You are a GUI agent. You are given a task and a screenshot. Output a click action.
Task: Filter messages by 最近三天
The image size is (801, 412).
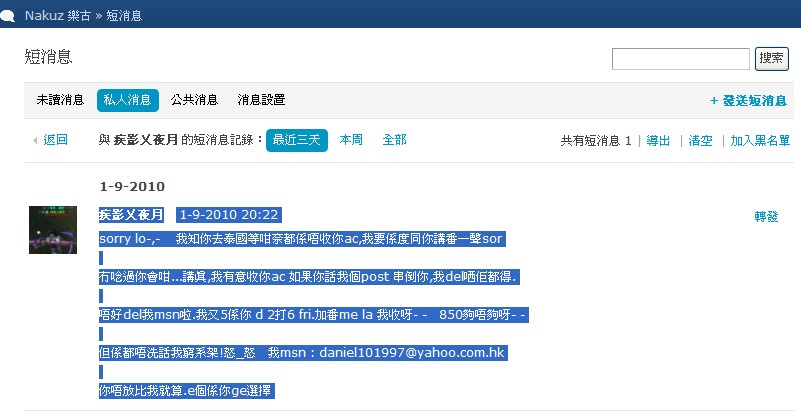pyautogui.click(x=296, y=140)
